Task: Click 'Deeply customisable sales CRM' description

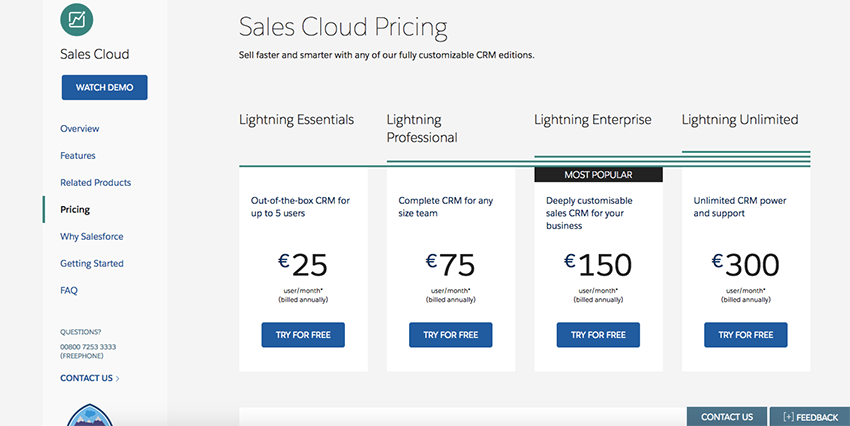Action: pos(589,213)
